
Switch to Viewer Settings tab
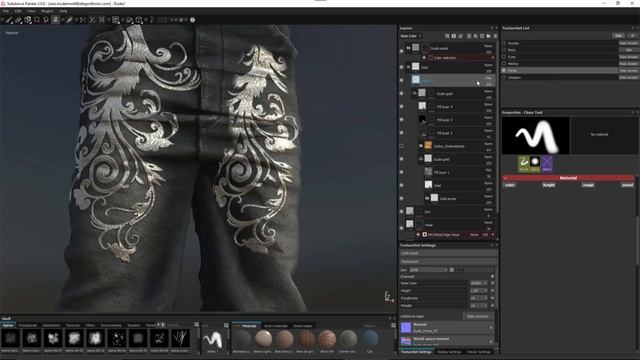point(479,351)
